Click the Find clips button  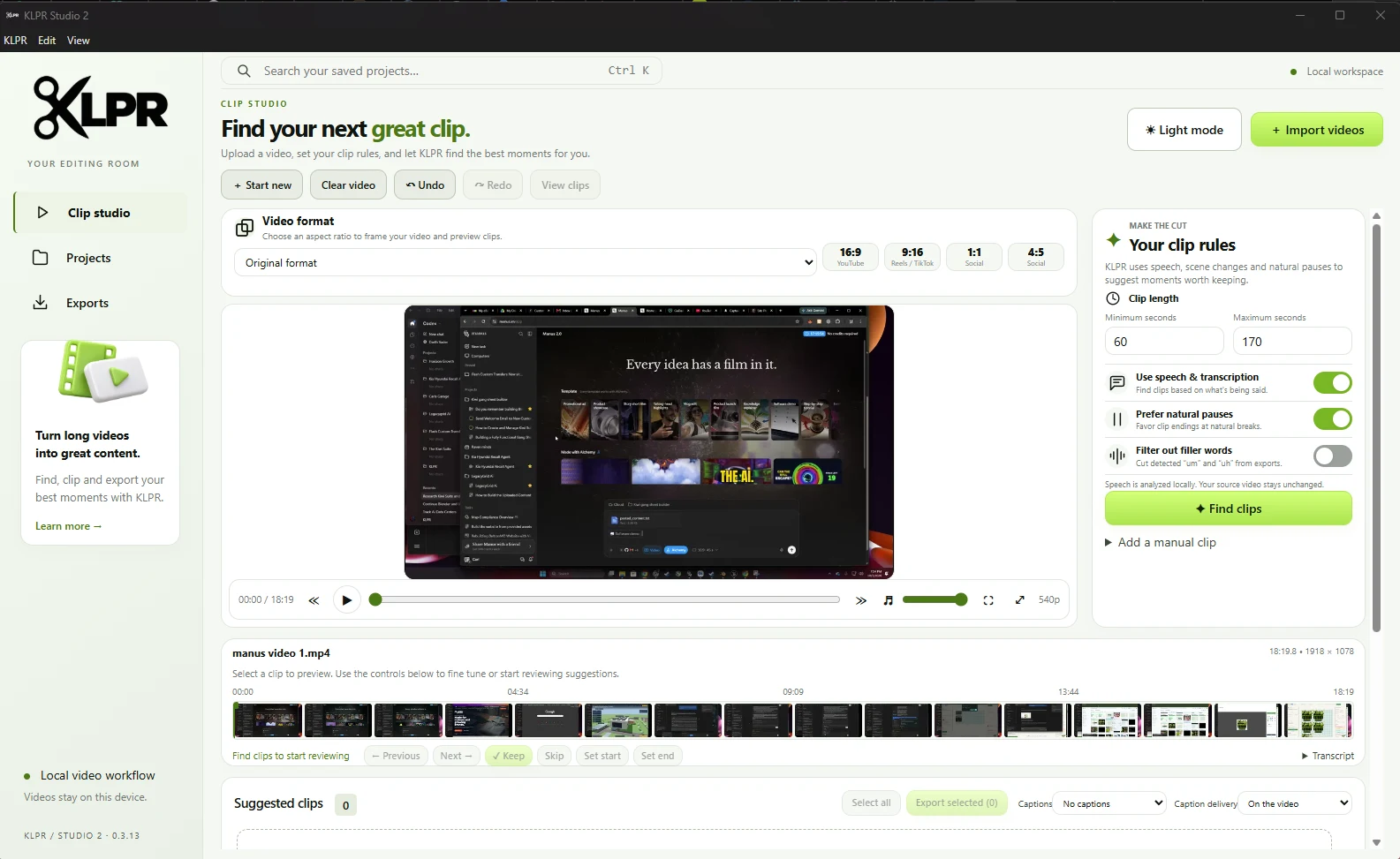coord(1229,509)
